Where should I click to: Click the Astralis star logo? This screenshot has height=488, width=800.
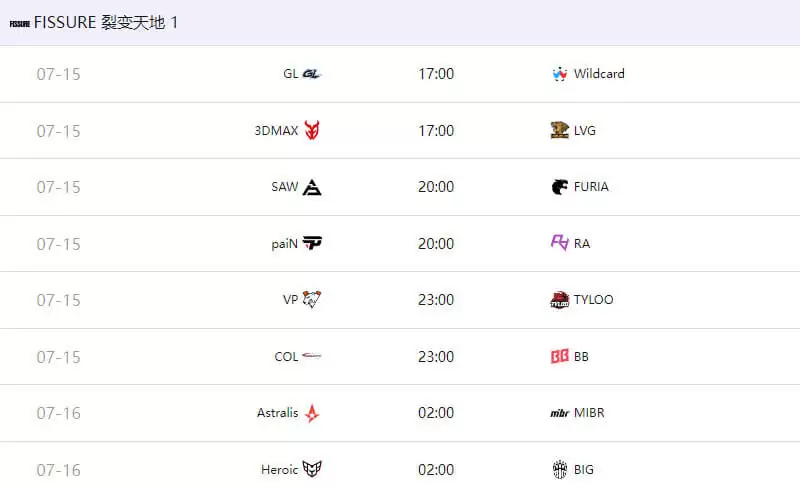click(x=312, y=413)
